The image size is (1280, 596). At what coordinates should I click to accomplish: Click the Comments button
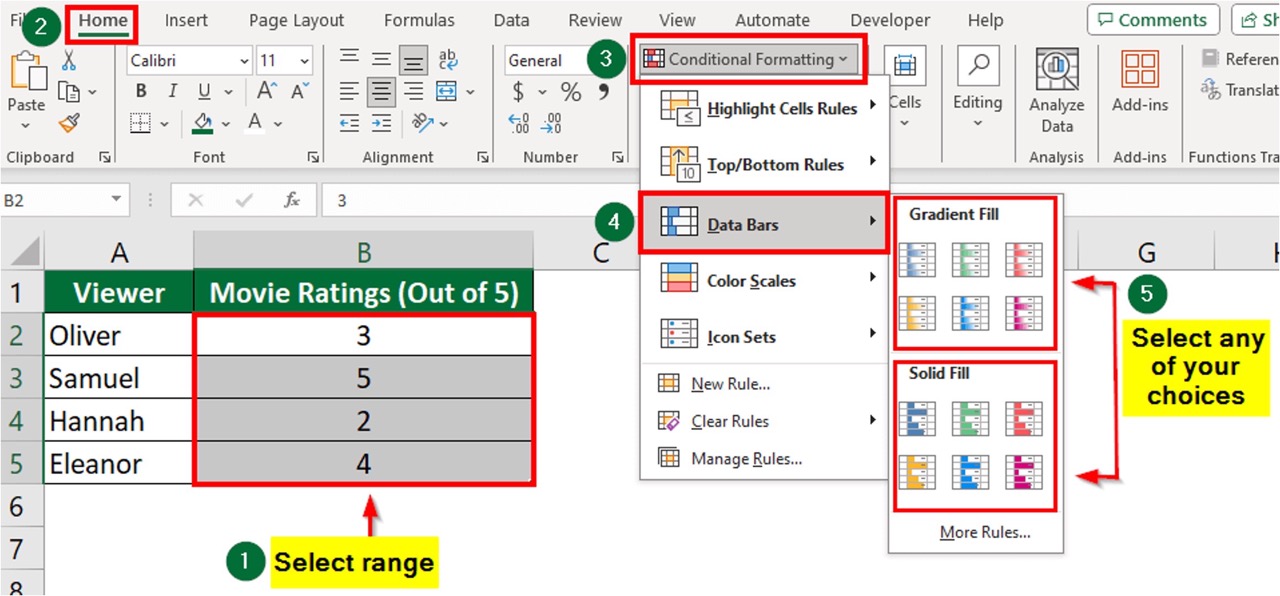[x=1153, y=20]
